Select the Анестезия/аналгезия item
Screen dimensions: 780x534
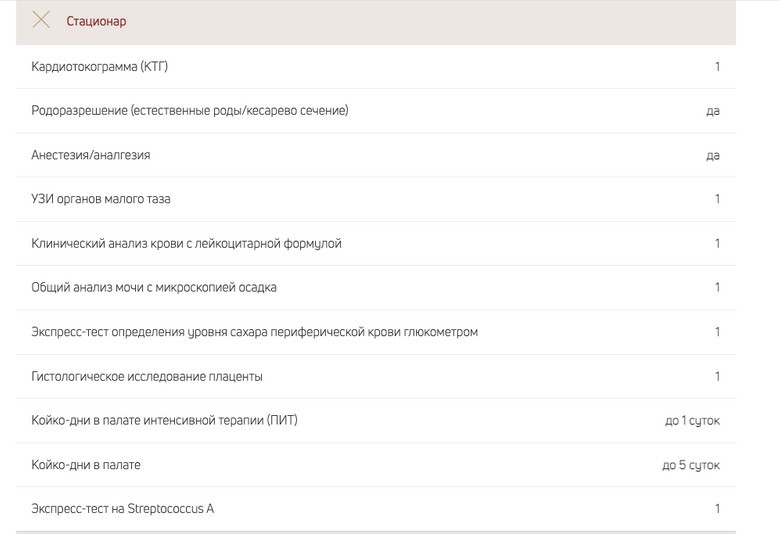tap(91, 155)
